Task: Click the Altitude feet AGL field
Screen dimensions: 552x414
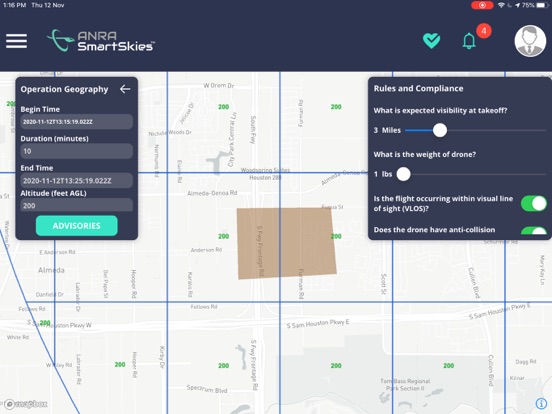Action: click(77, 205)
